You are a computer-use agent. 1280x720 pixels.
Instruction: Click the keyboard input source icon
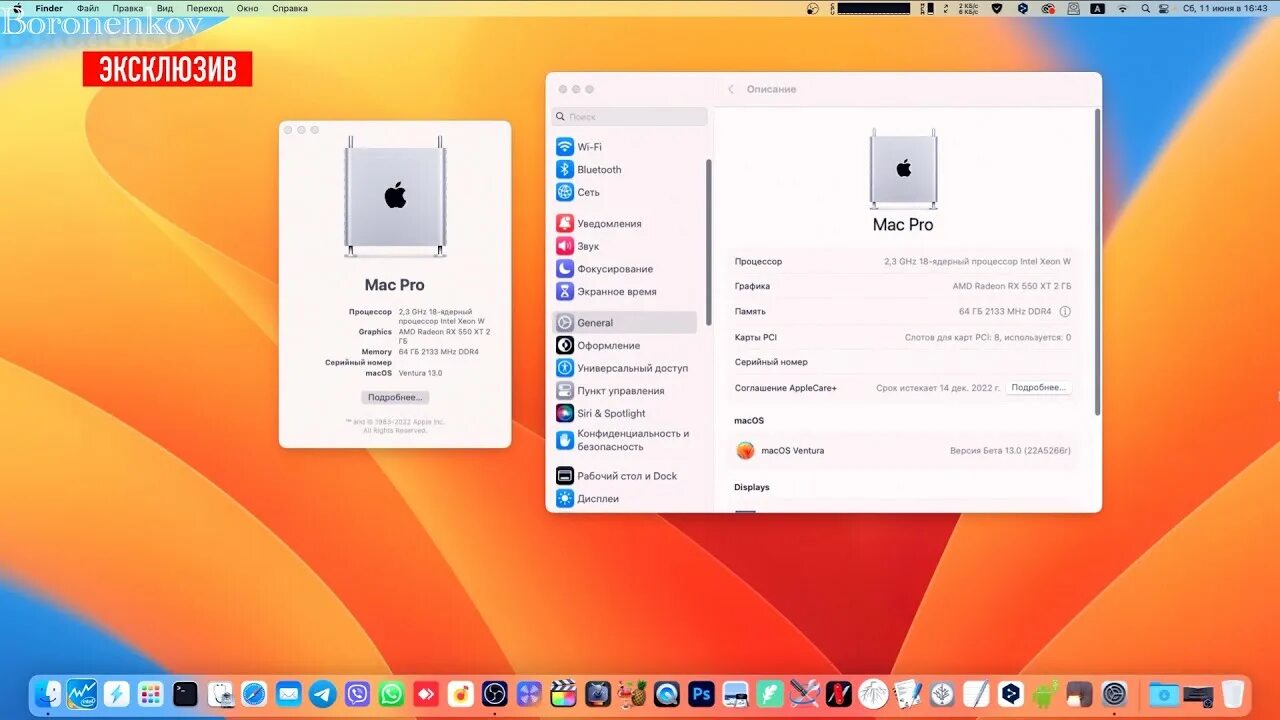click(x=1097, y=8)
